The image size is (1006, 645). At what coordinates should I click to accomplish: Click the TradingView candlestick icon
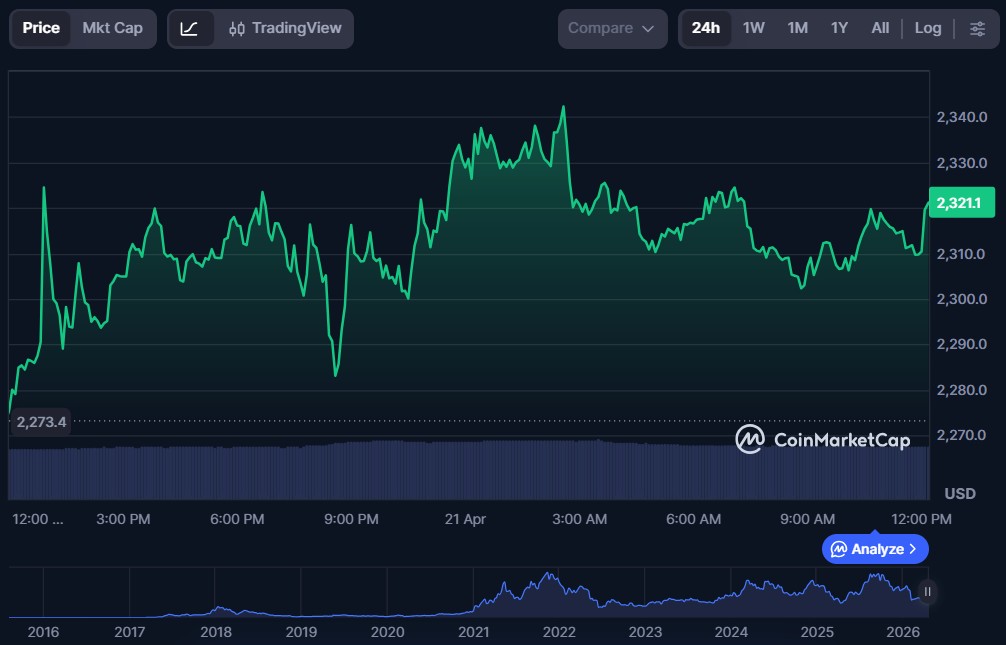(237, 29)
